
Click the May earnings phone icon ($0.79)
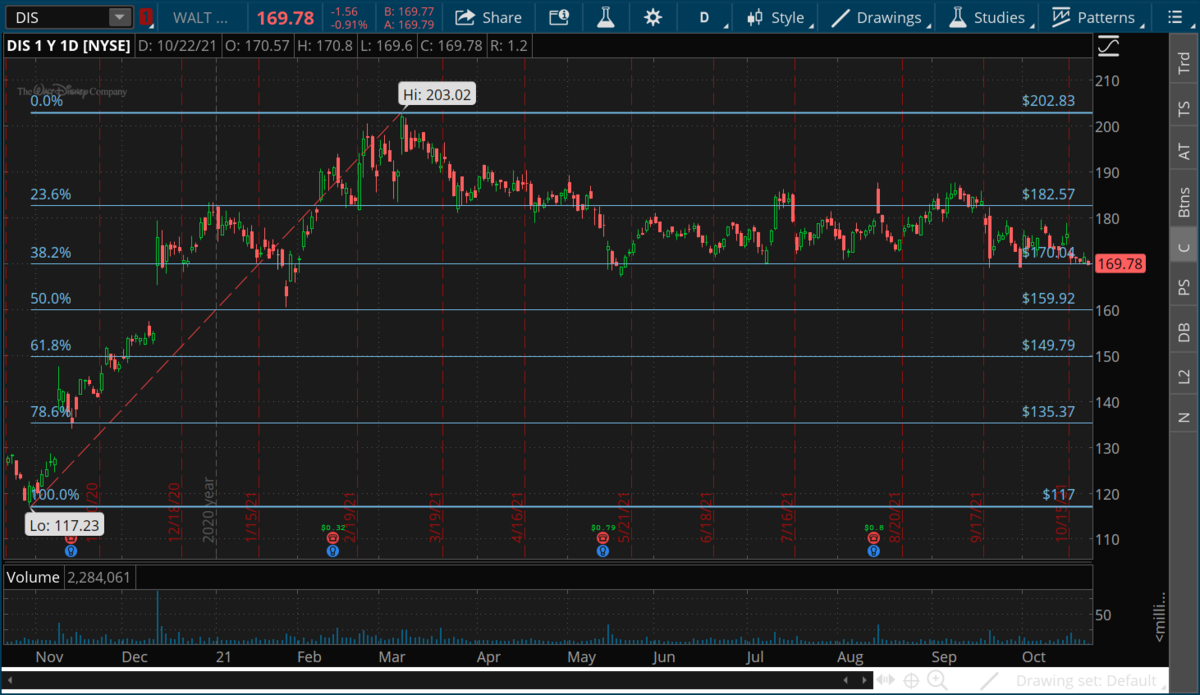coord(602,538)
